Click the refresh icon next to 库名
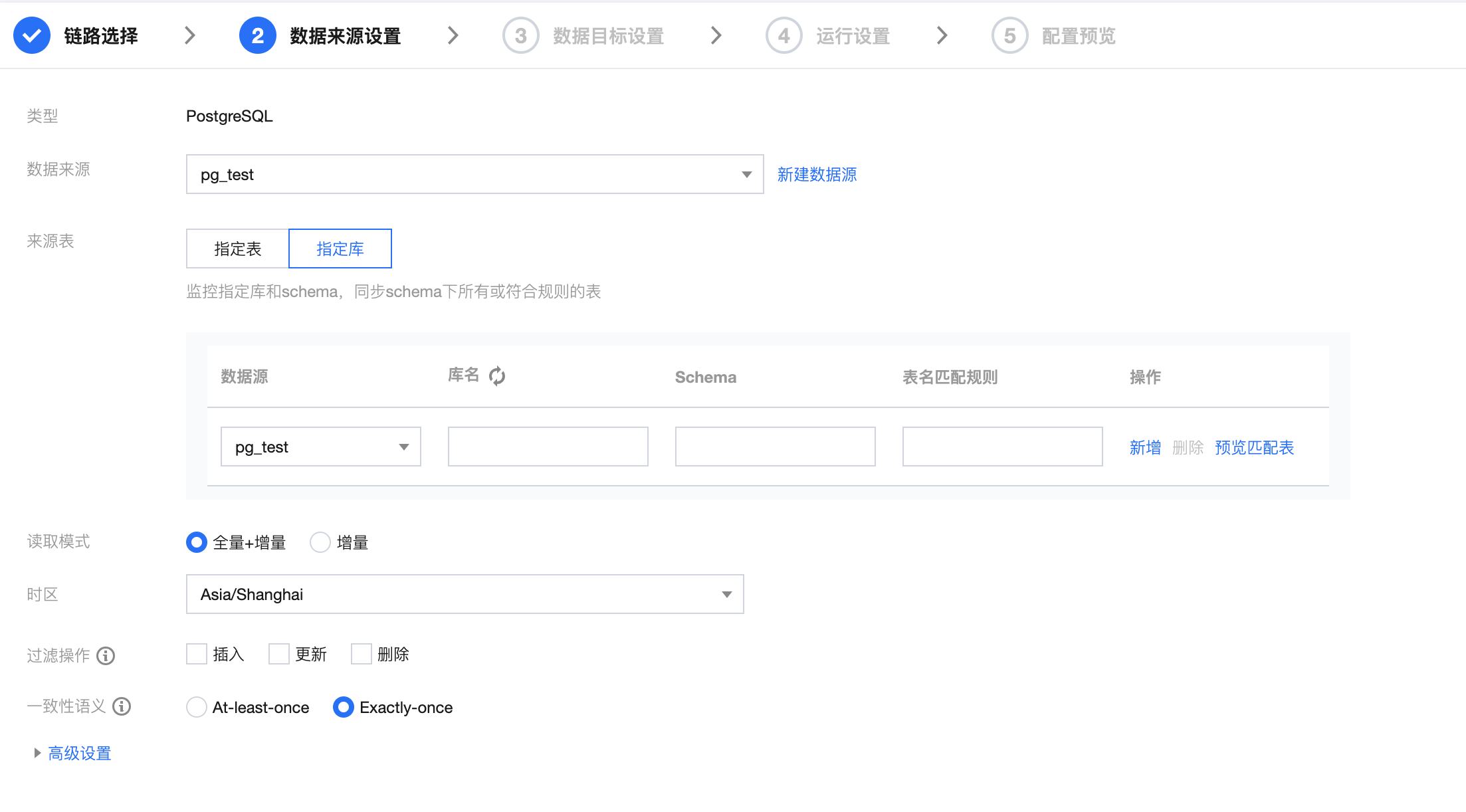Viewport: 1466px width, 812px height. pos(497,376)
